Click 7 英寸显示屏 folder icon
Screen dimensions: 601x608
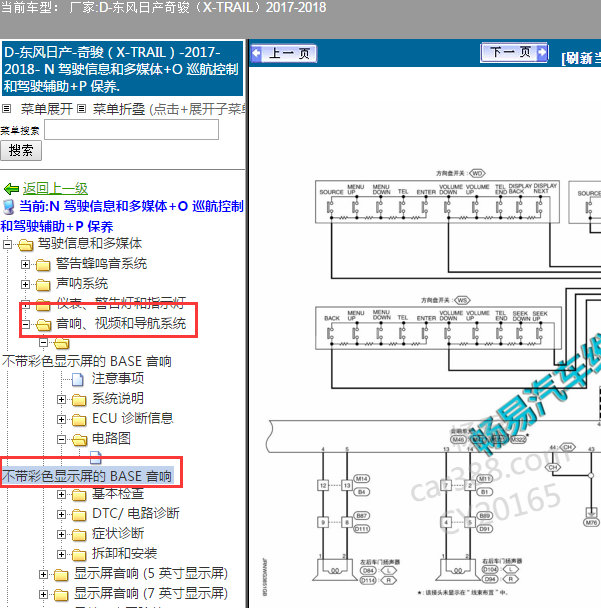(61, 594)
